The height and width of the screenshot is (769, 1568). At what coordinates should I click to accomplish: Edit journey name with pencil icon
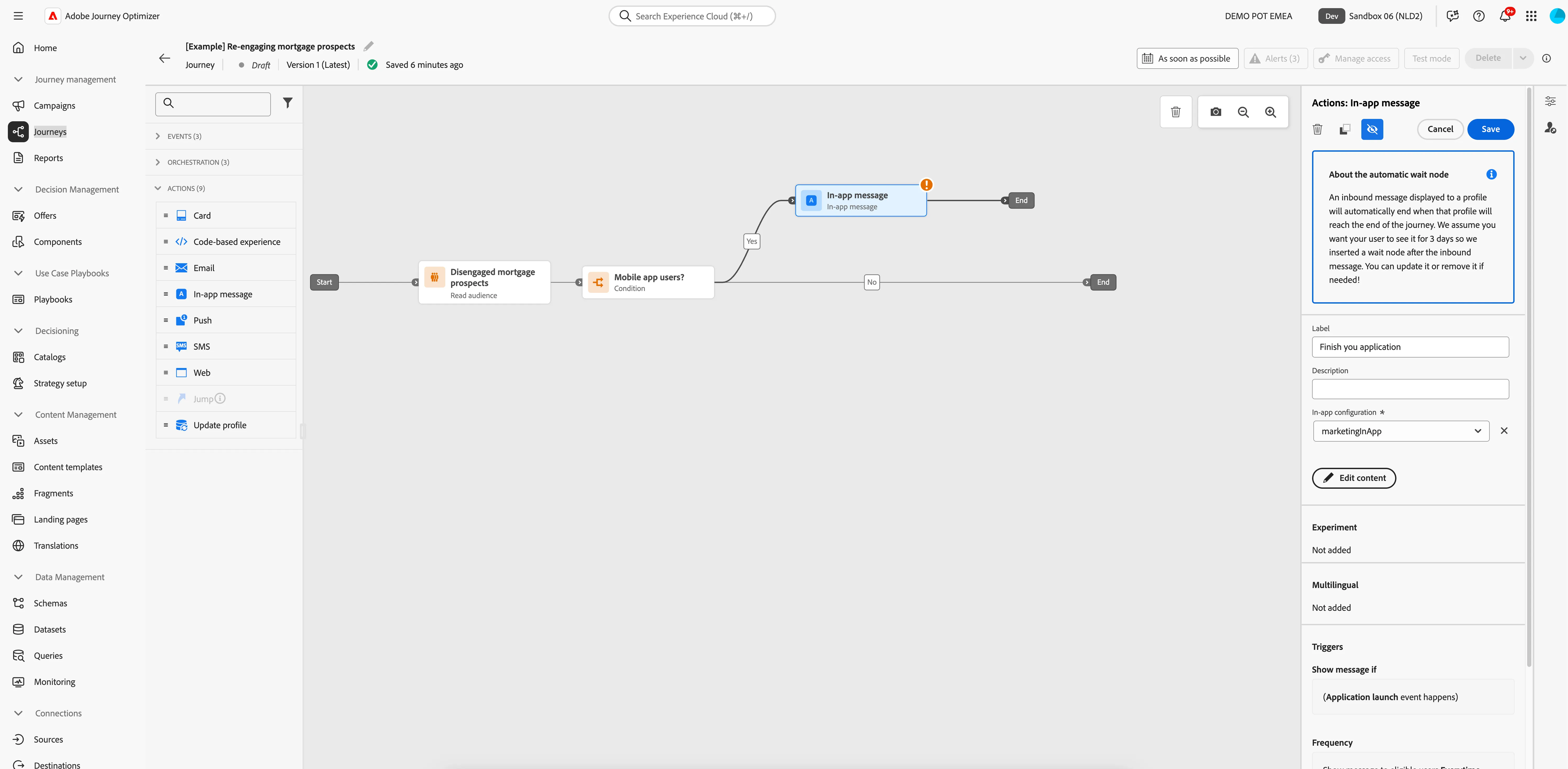click(368, 46)
